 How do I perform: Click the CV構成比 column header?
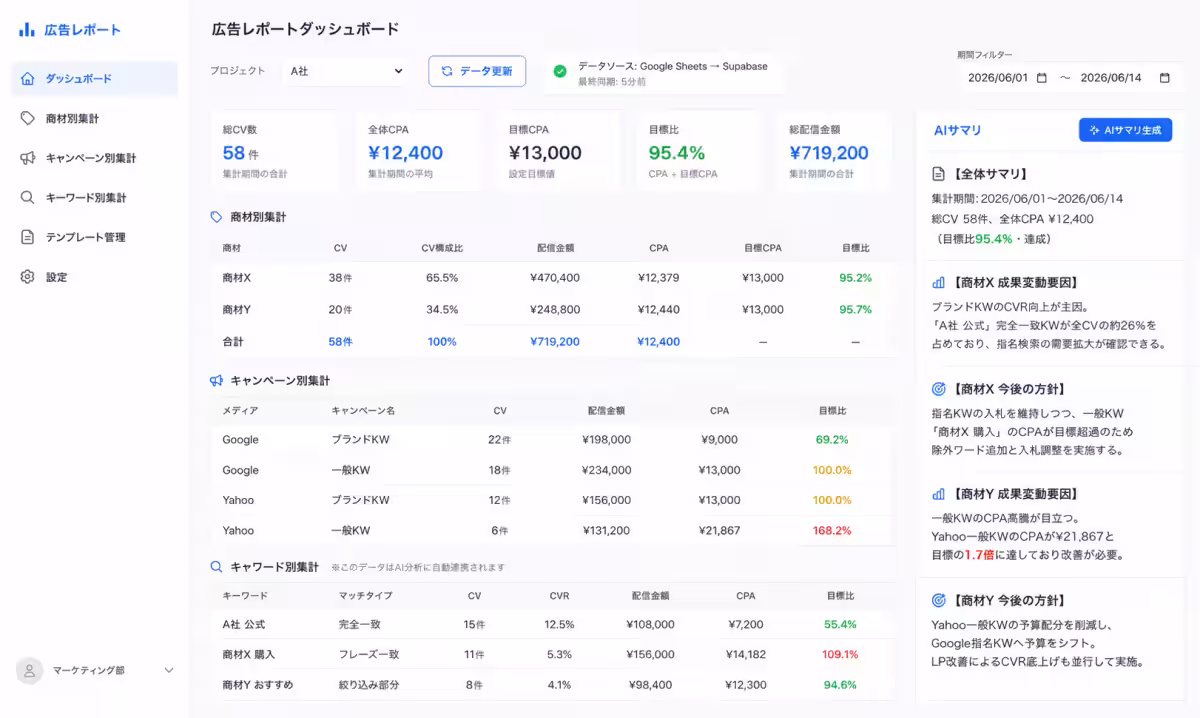[442, 248]
